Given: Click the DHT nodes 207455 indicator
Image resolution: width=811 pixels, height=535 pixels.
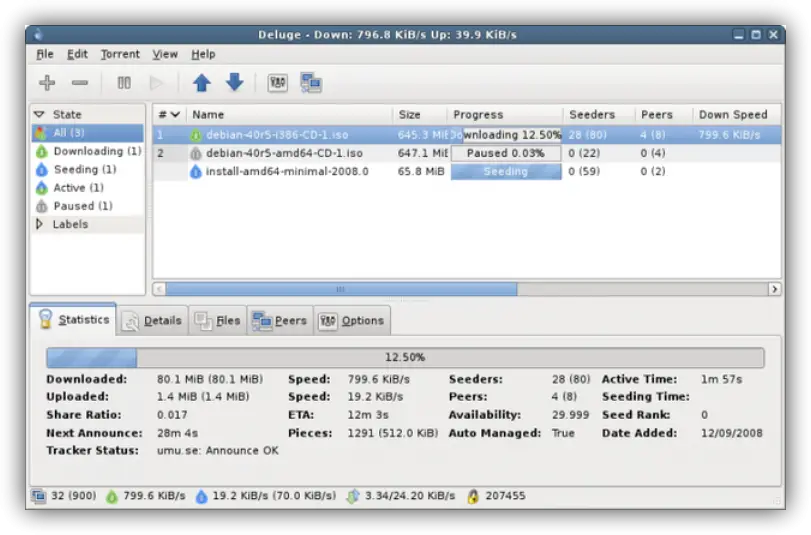Looking at the screenshot, I should (505, 496).
